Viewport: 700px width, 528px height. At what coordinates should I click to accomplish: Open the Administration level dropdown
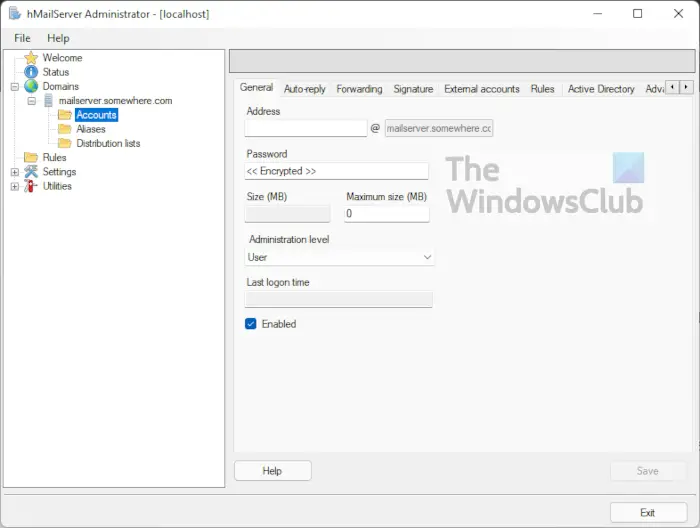coord(339,257)
